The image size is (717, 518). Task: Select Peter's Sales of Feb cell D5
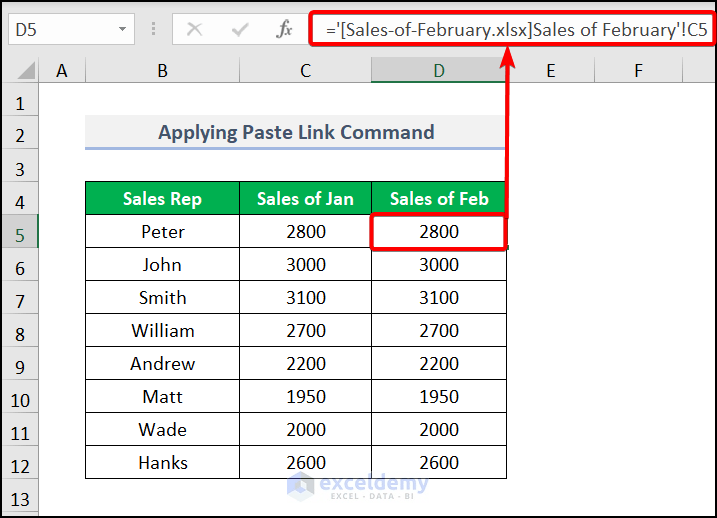439,231
